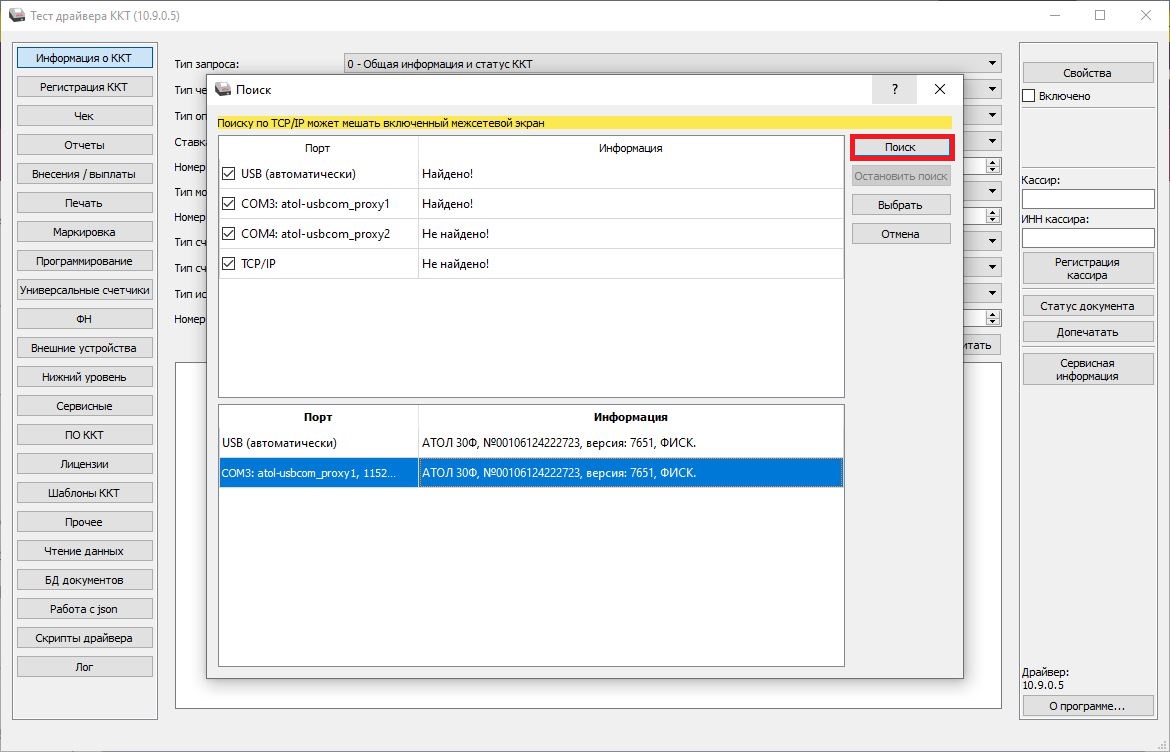Select the highlighted COM3 АТОЛ 30Ф result row
This screenshot has width=1170, height=752.
click(x=530, y=473)
